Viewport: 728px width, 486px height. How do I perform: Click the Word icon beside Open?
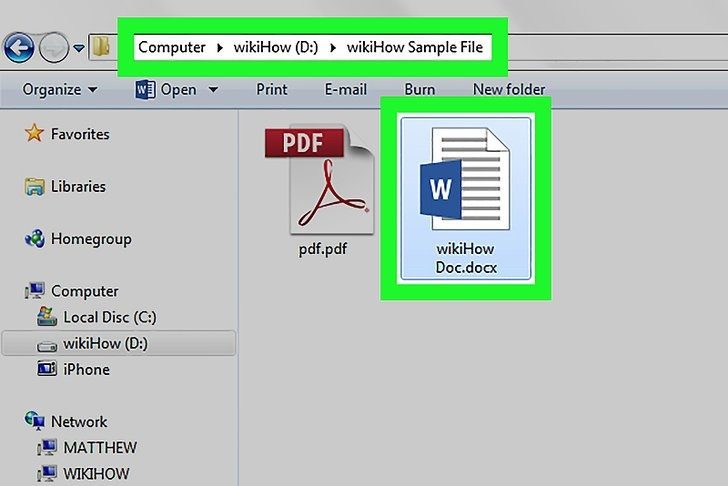(x=145, y=89)
